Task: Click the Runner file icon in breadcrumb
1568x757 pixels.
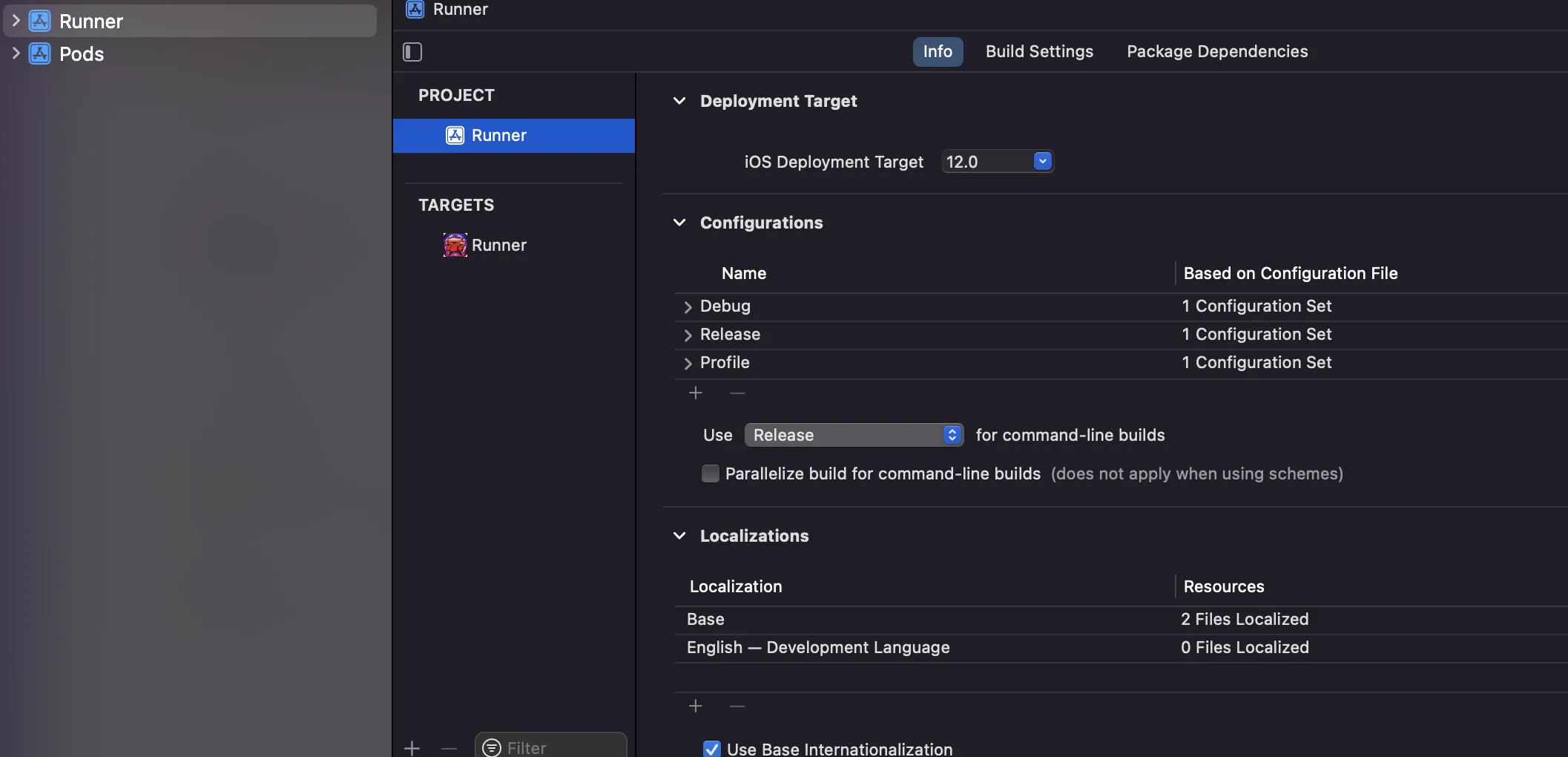Action: coord(415,9)
